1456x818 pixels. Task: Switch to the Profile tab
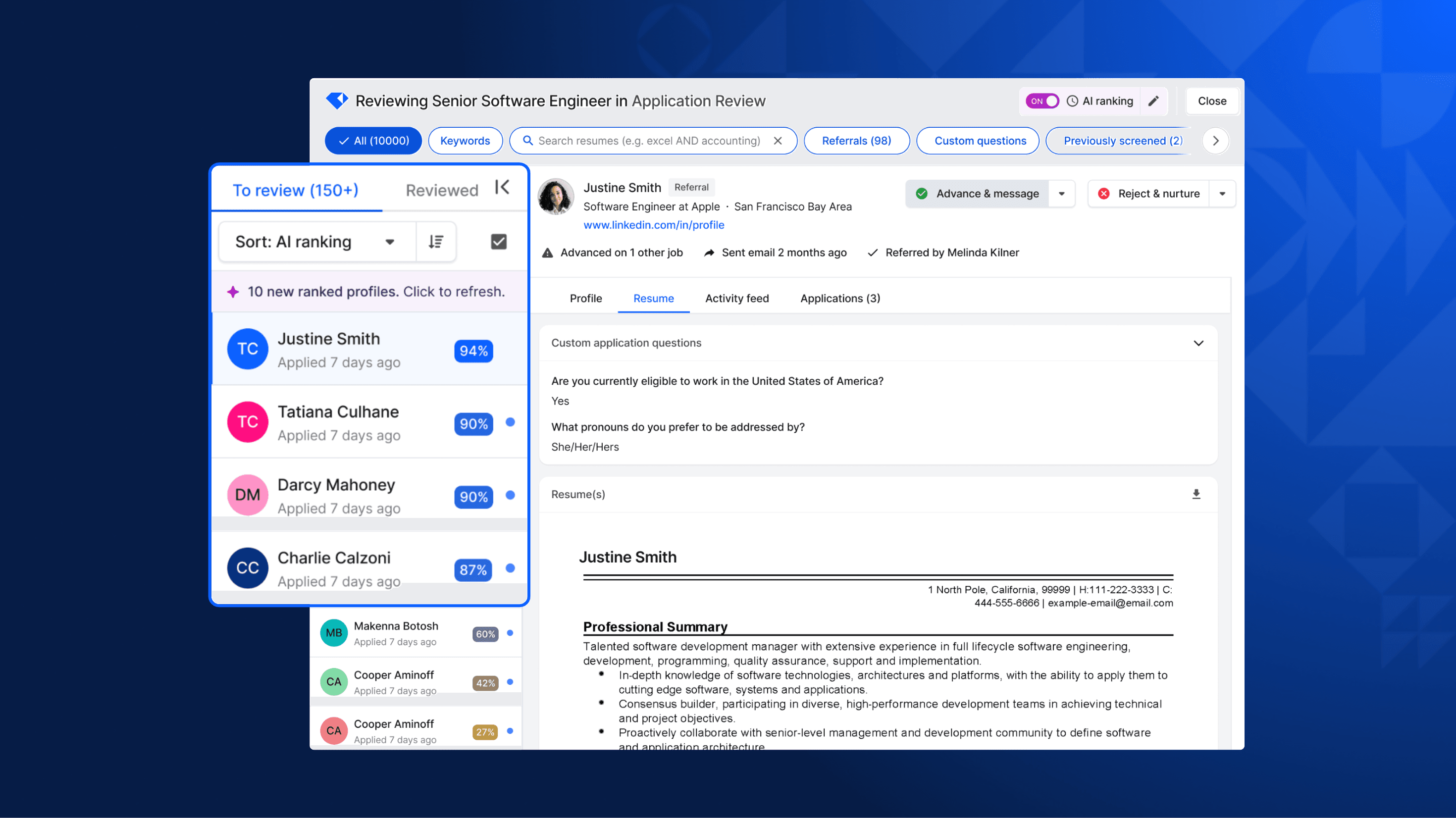(x=585, y=298)
